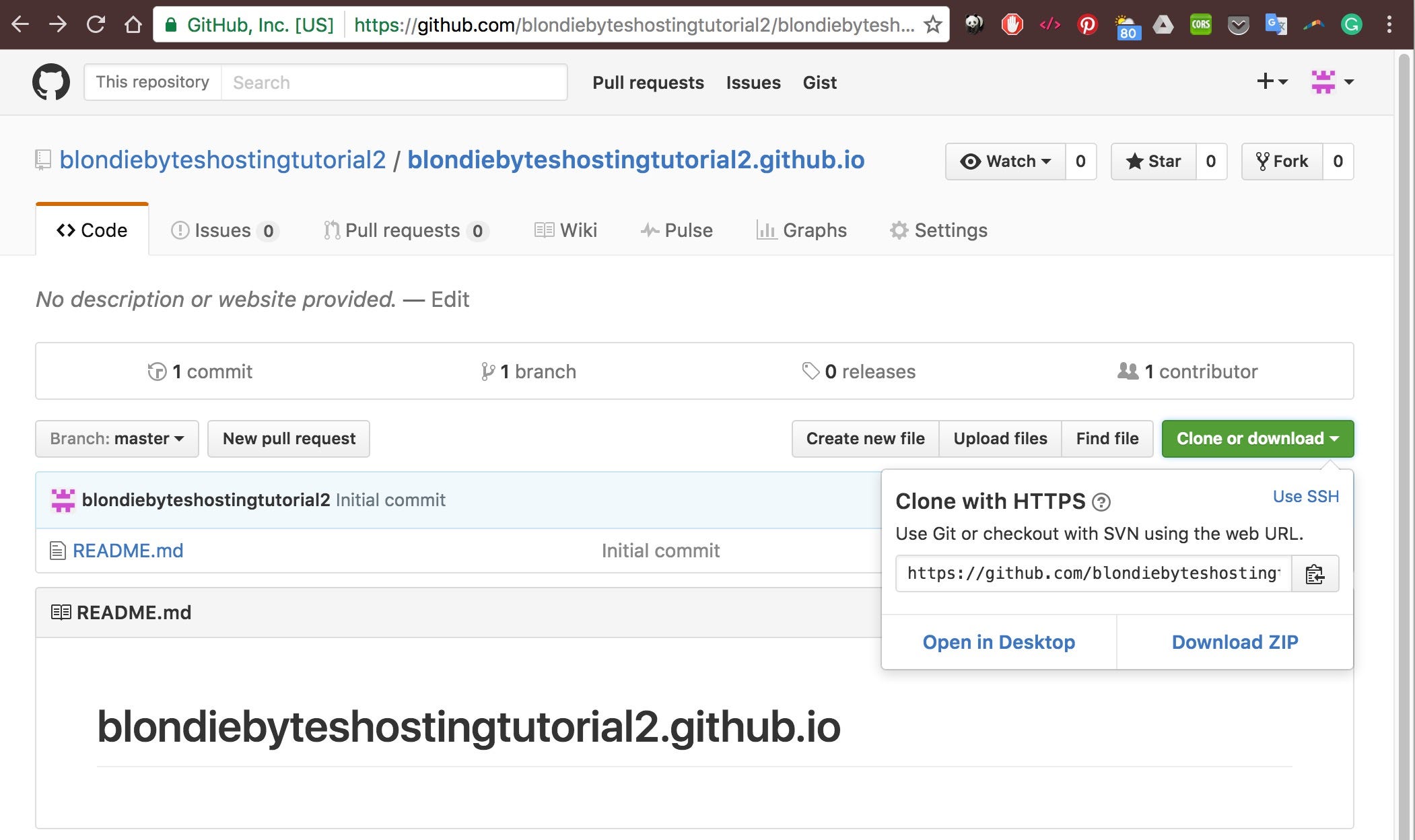The width and height of the screenshot is (1415, 840).
Task: Open the README.md file link
Action: pyautogui.click(x=128, y=550)
